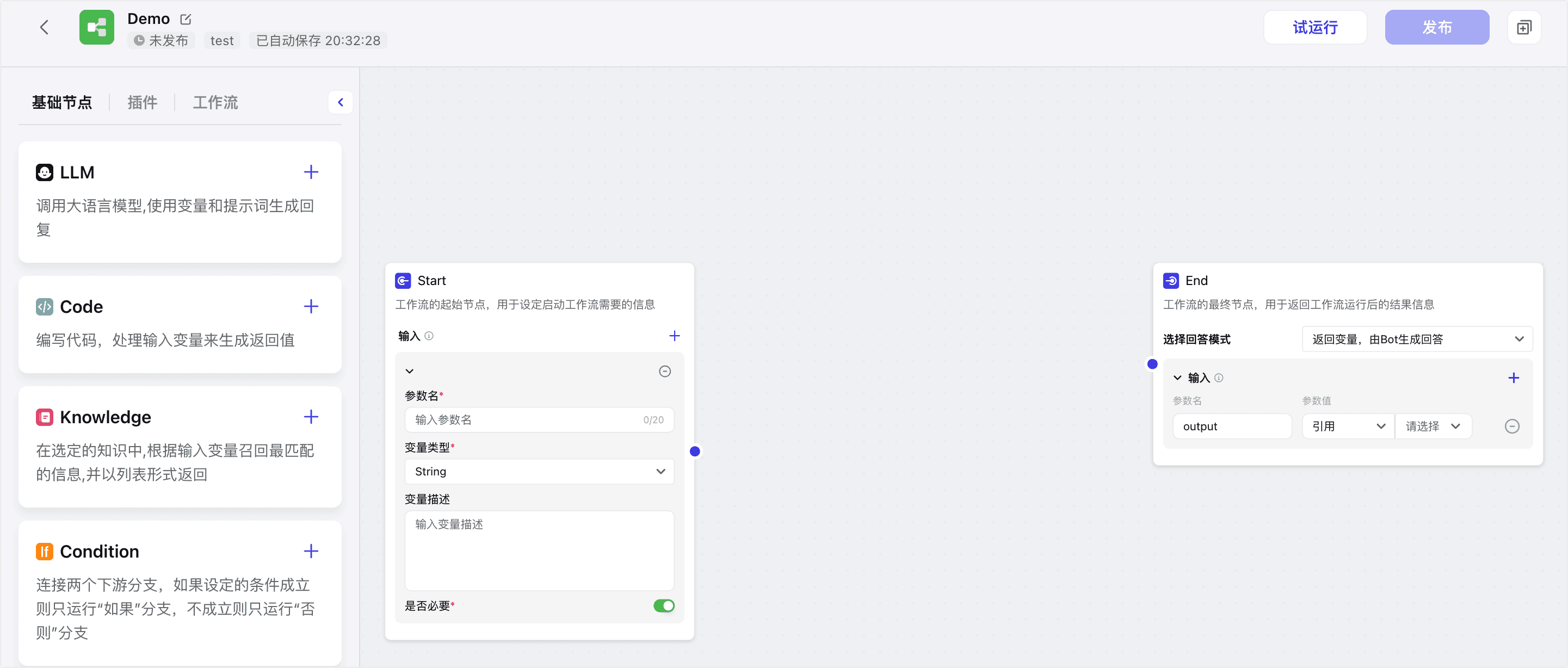Click the edit icon beside Demo title

(x=186, y=20)
